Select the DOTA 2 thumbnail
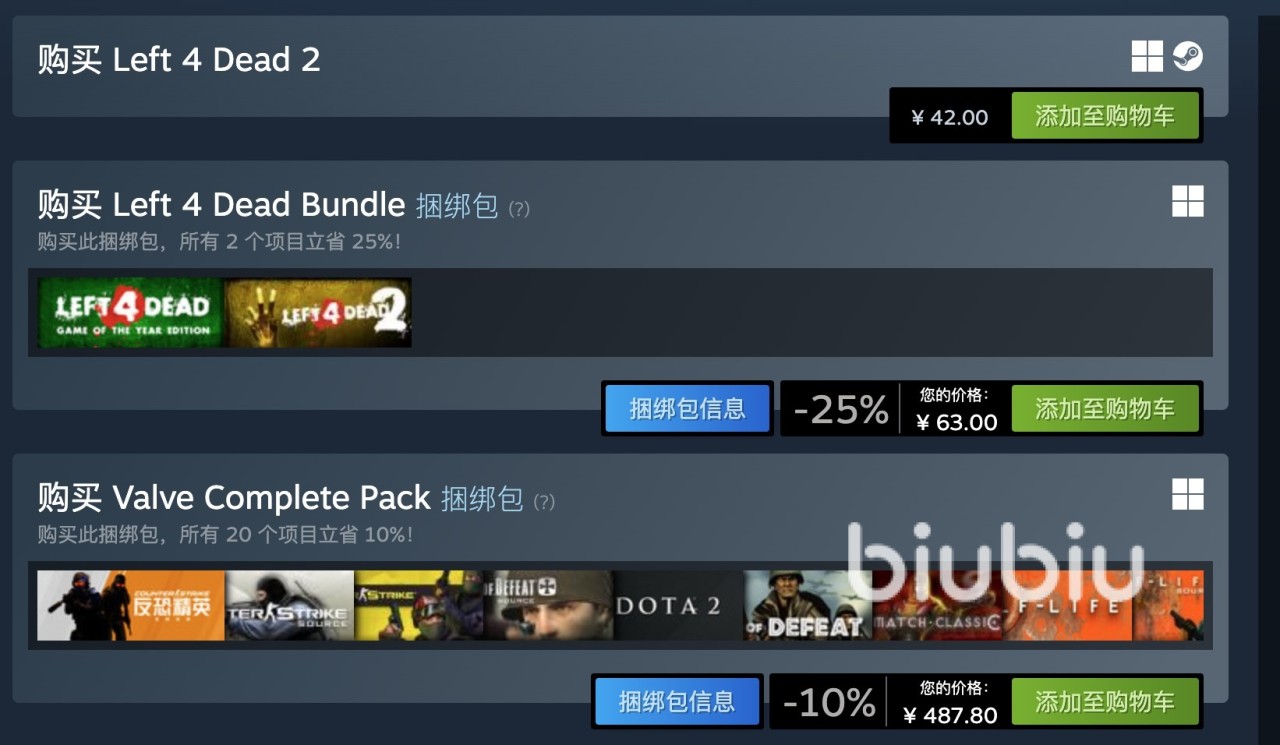 pos(679,605)
